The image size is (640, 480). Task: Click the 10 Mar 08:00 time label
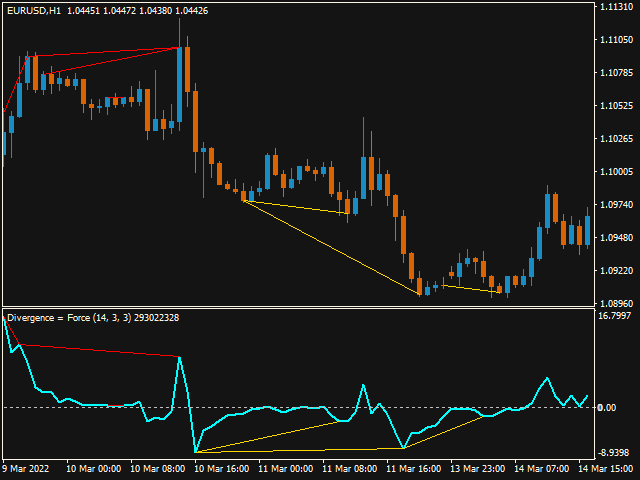coord(158,468)
